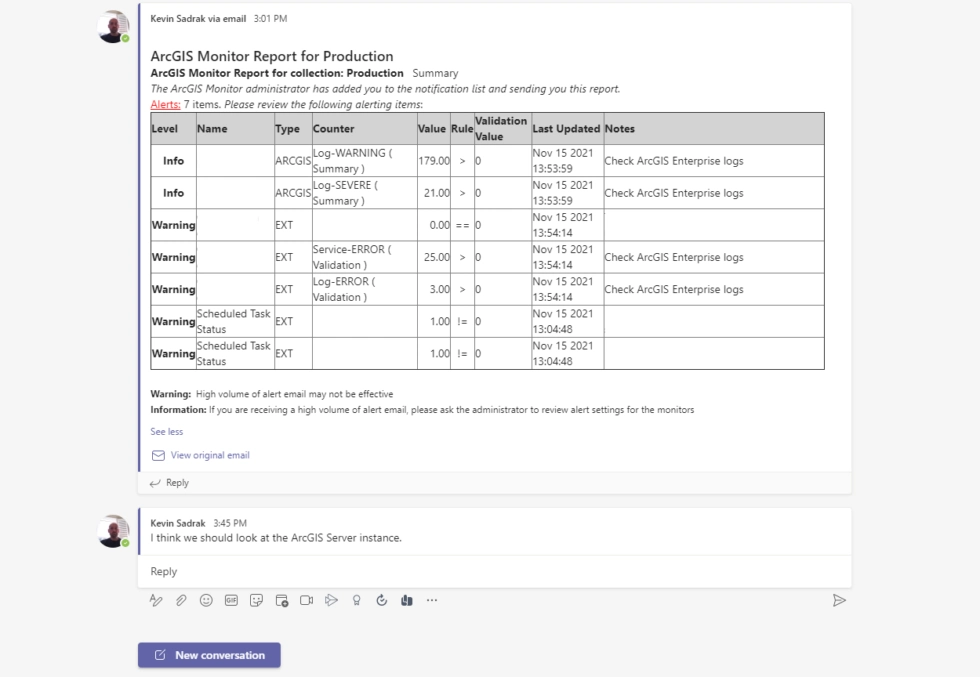Open the GIF picker
Image resolution: width=980 pixels, height=677 pixels.
[230, 599]
